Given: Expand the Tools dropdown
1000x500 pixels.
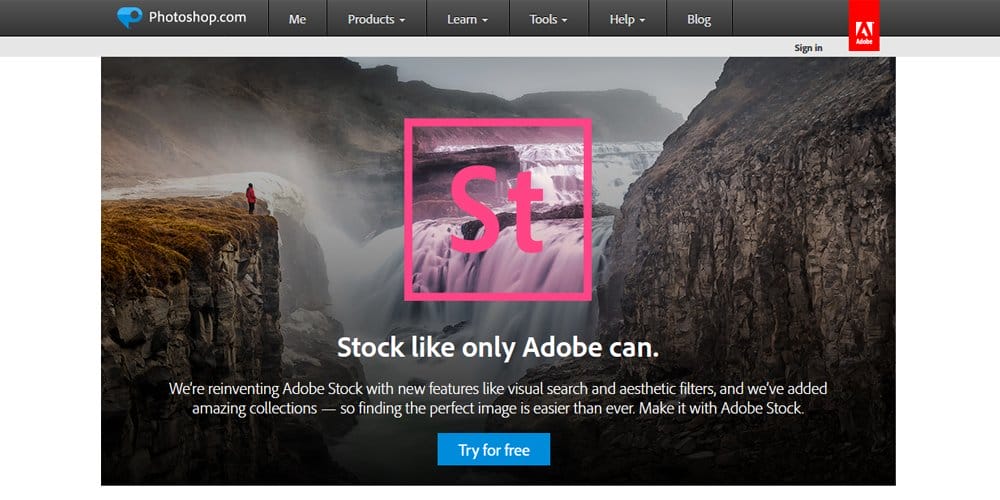Looking at the screenshot, I should click(x=548, y=18).
